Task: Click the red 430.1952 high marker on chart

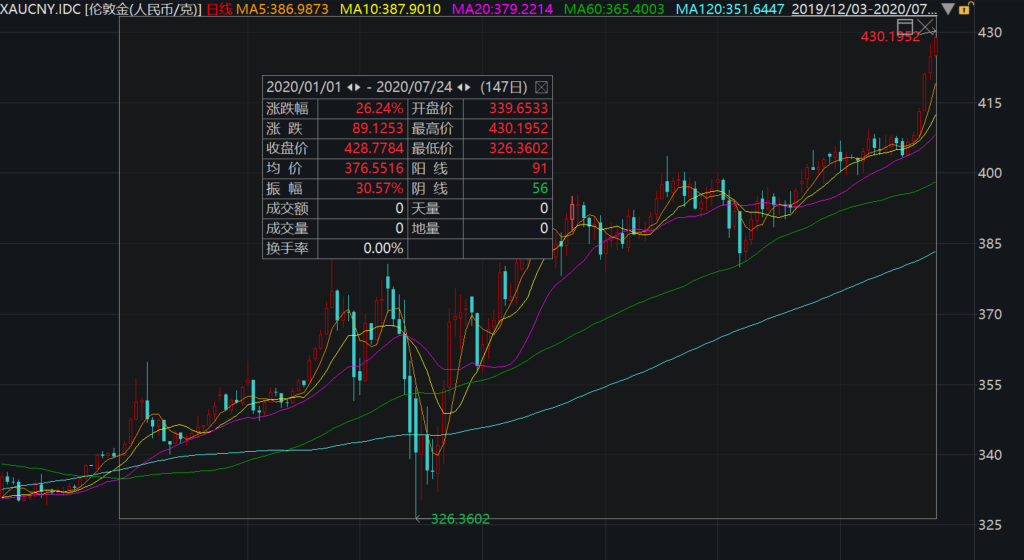Action: click(890, 37)
